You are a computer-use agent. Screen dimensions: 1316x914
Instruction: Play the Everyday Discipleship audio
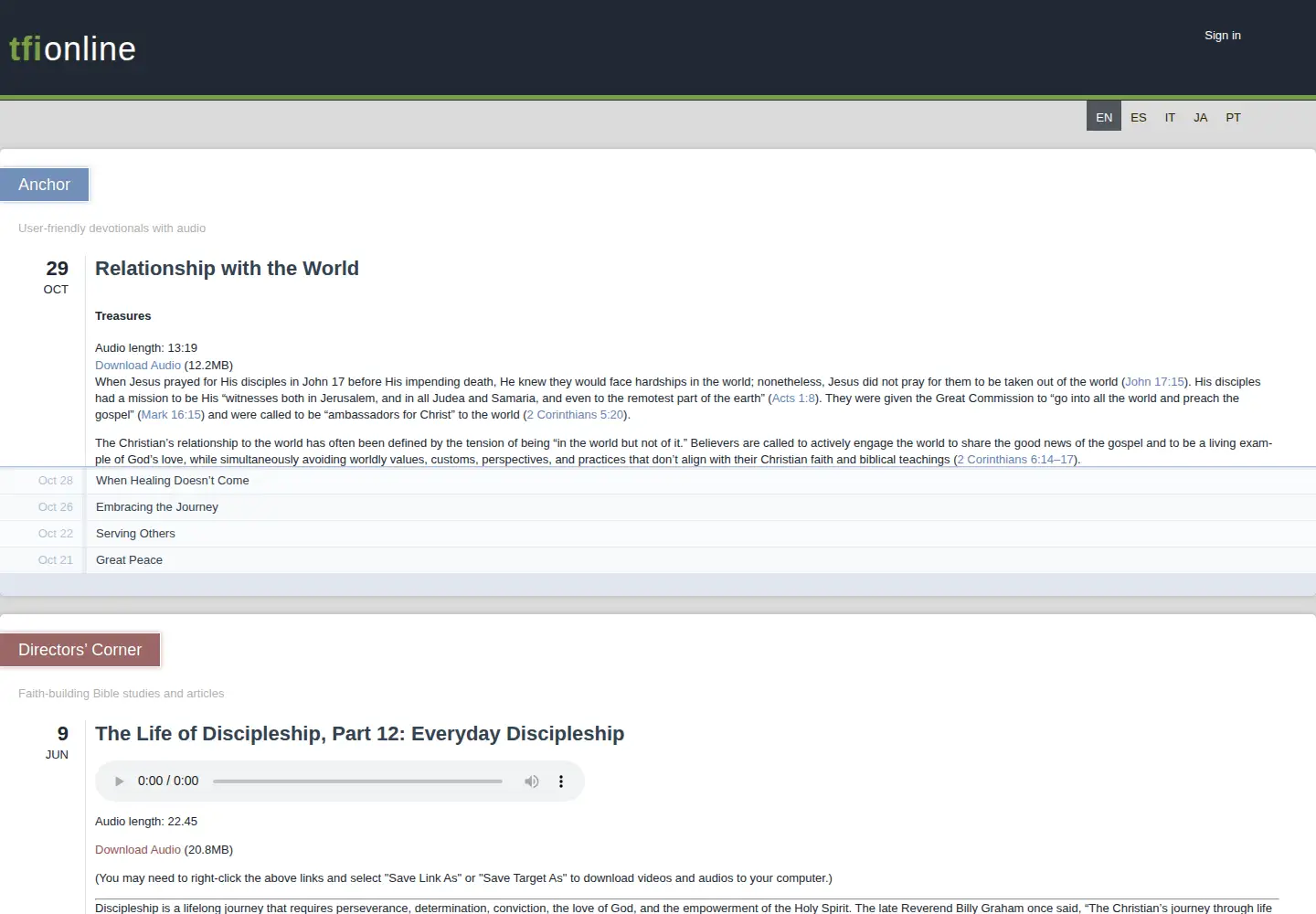pyautogui.click(x=119, y=781)
